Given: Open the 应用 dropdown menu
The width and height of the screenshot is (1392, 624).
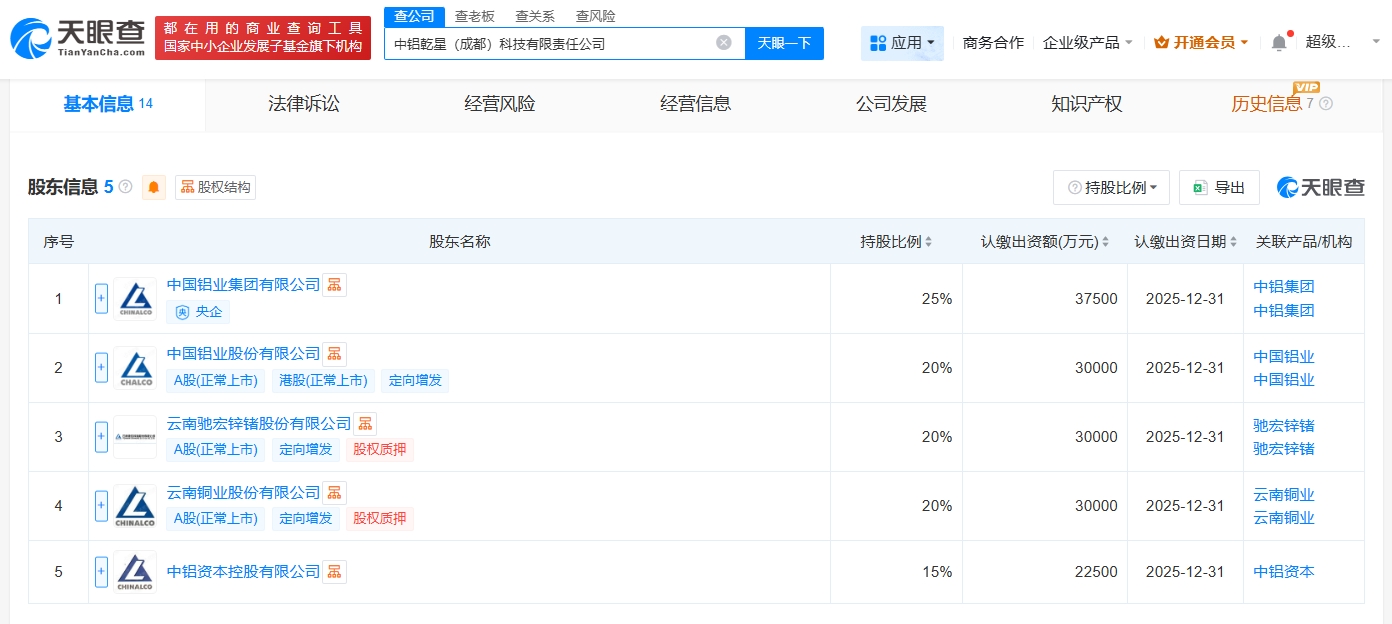Looking at the screenshot, I should (x=902, y=43).
